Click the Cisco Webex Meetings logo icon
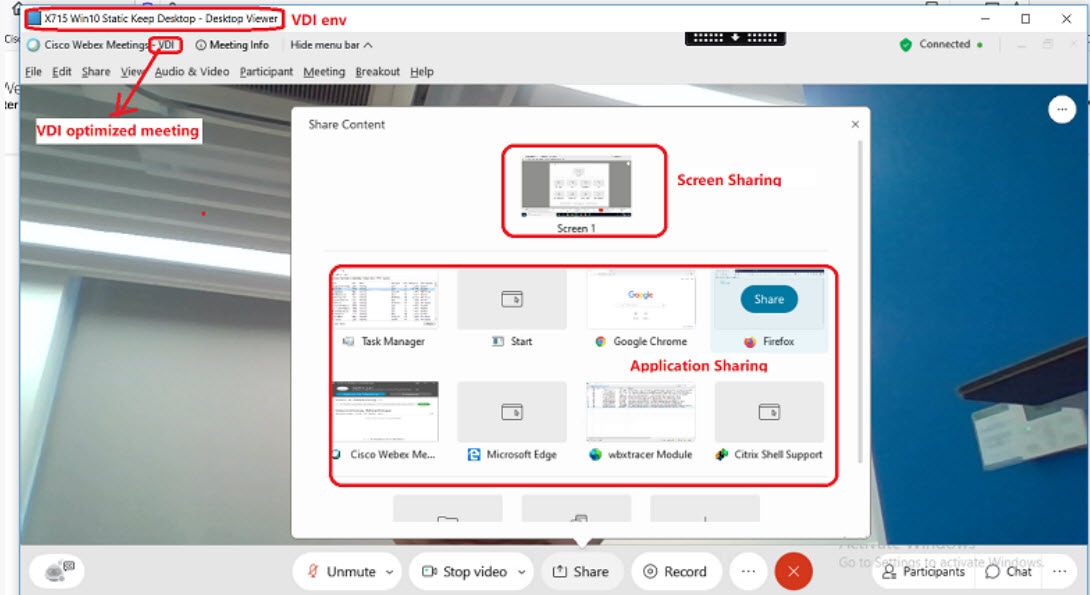Screen dimensions: 1090x595 click(33, 45)
